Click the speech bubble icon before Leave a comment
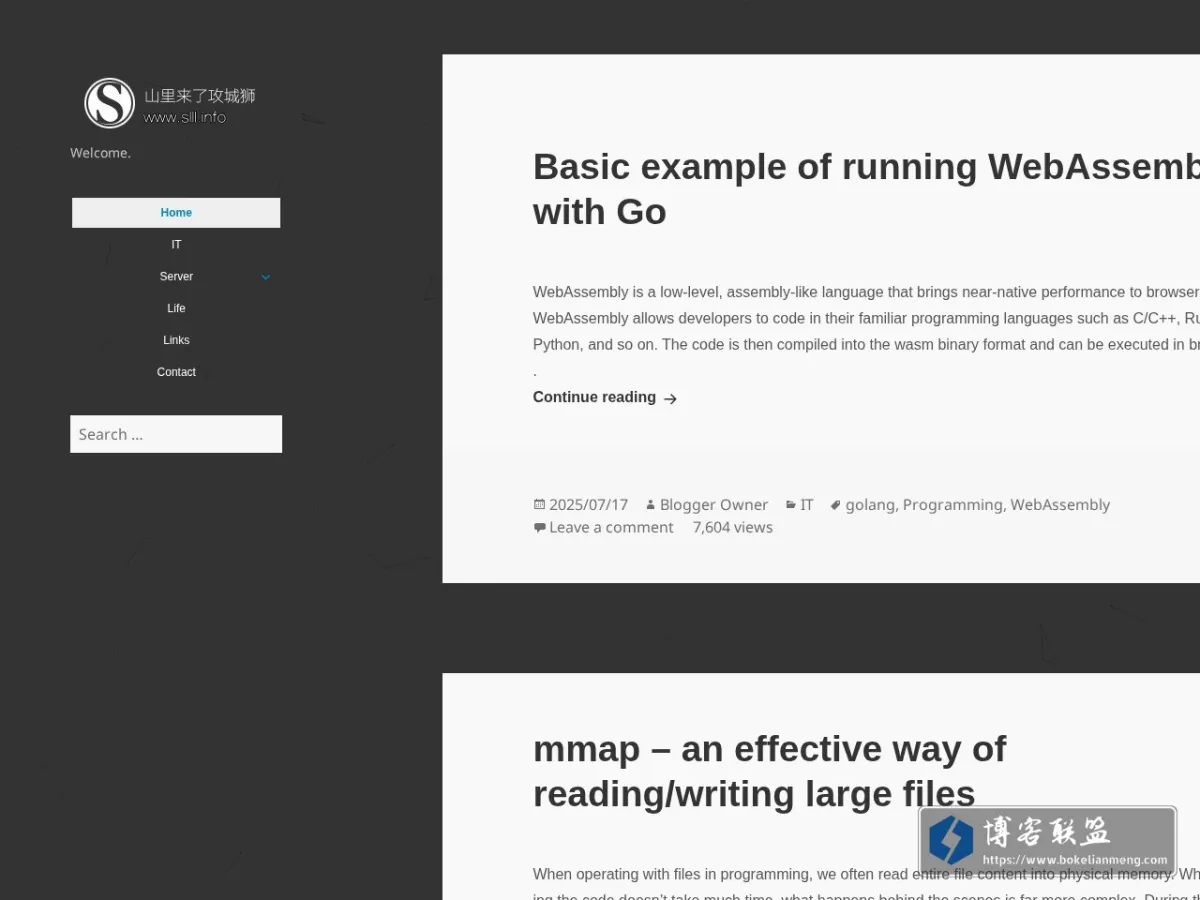The width and height of the screenshot is (1200, 900). pyautogui.click(x=539, y=527)
